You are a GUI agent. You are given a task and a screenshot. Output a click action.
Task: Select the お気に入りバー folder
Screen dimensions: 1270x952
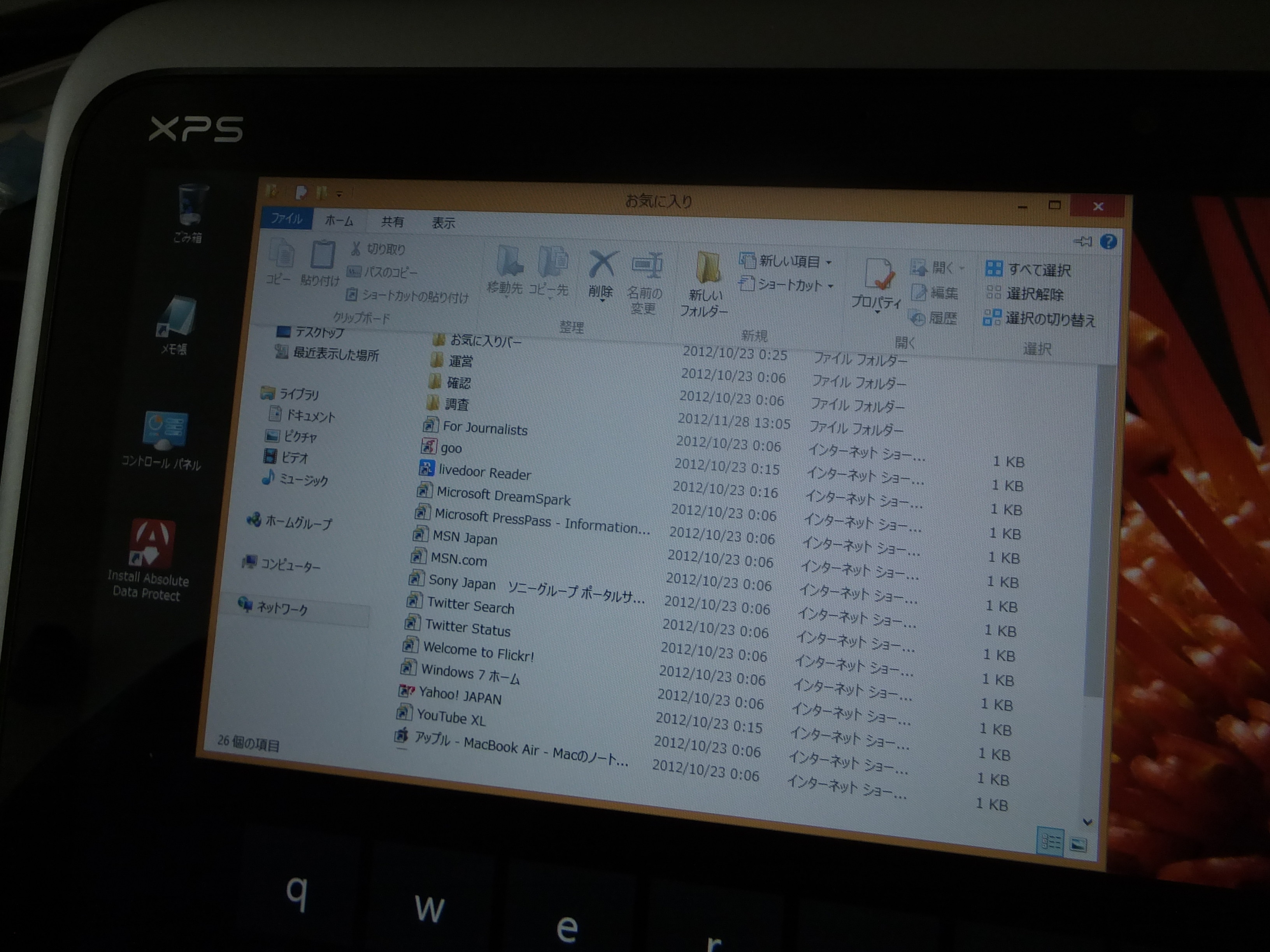(477, 341)
